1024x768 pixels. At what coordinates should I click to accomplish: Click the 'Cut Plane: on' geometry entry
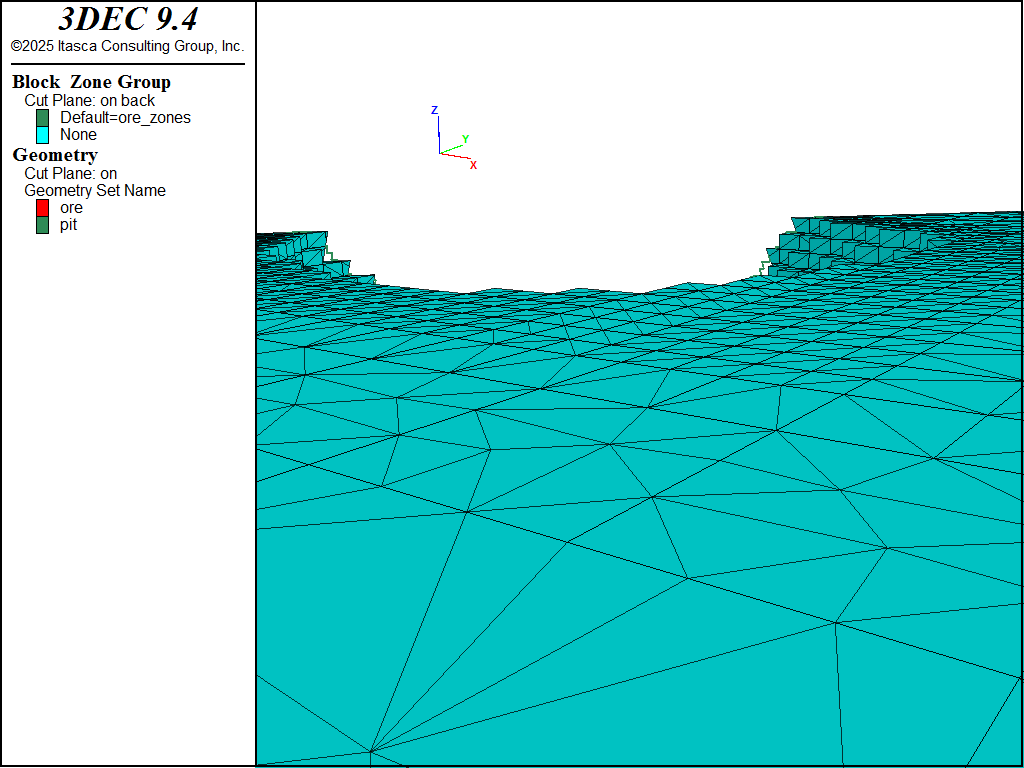click(70, 173)
